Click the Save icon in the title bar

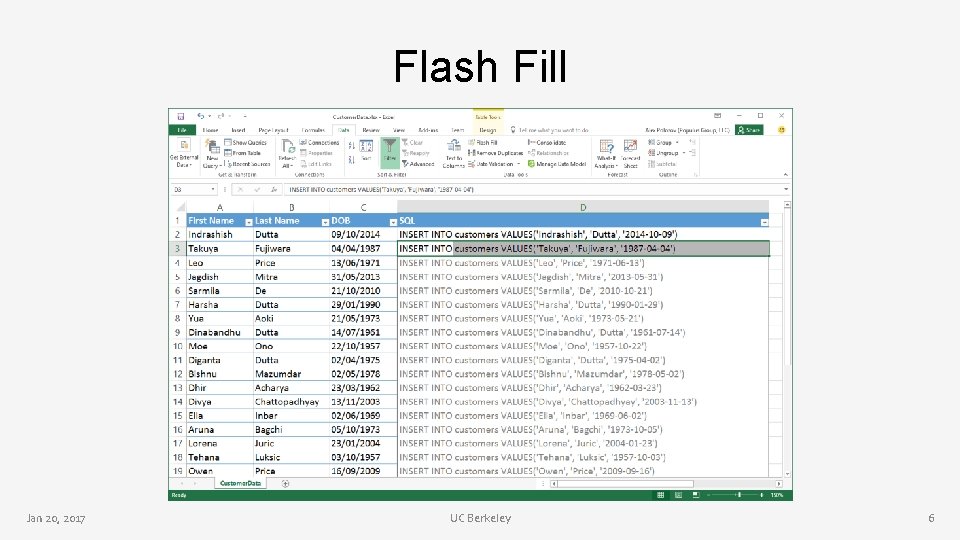pyautogui.click(x=181, y=116)
